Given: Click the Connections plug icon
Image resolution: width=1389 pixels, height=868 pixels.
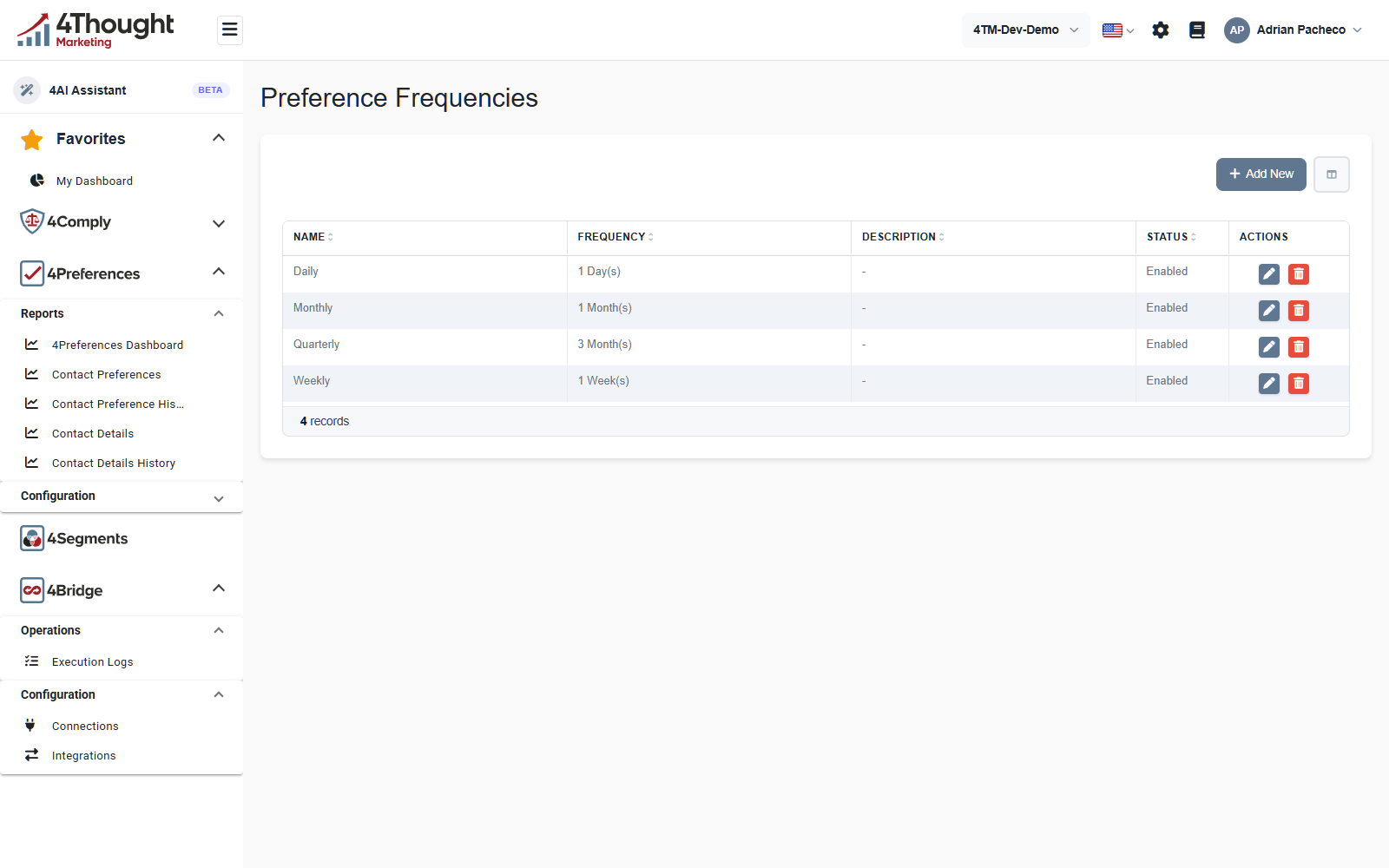Looking at the screenshot, I should [30, 725].
